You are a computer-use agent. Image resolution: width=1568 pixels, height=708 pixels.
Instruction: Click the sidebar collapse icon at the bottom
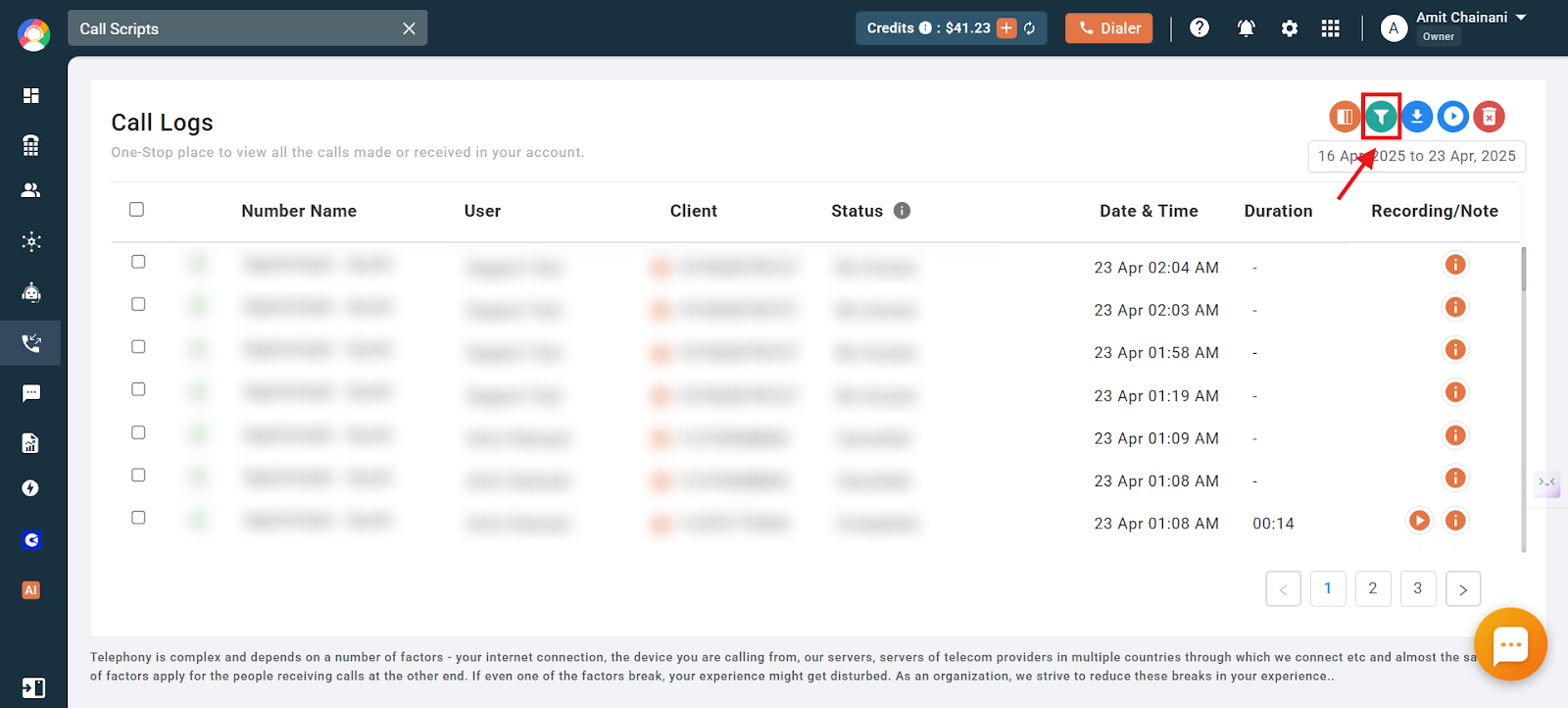33,687
